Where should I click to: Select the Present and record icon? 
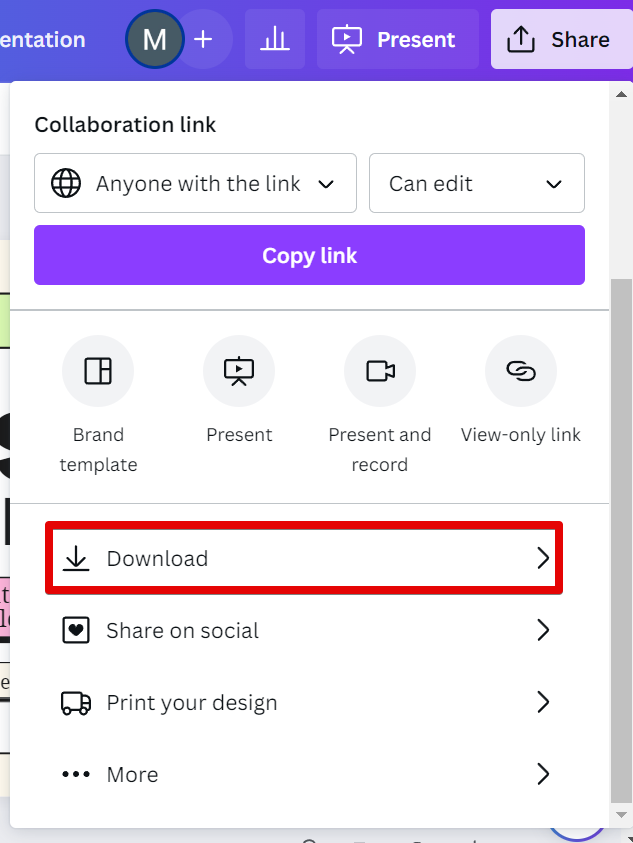coord(380,371)
